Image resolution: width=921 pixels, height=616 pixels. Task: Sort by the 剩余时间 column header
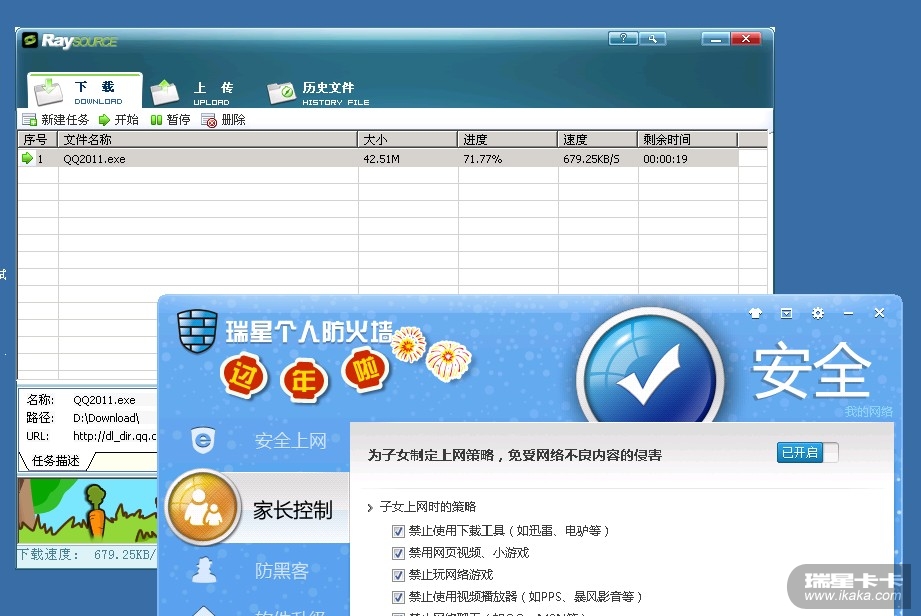pyautogui.click(x=687, y=140)
